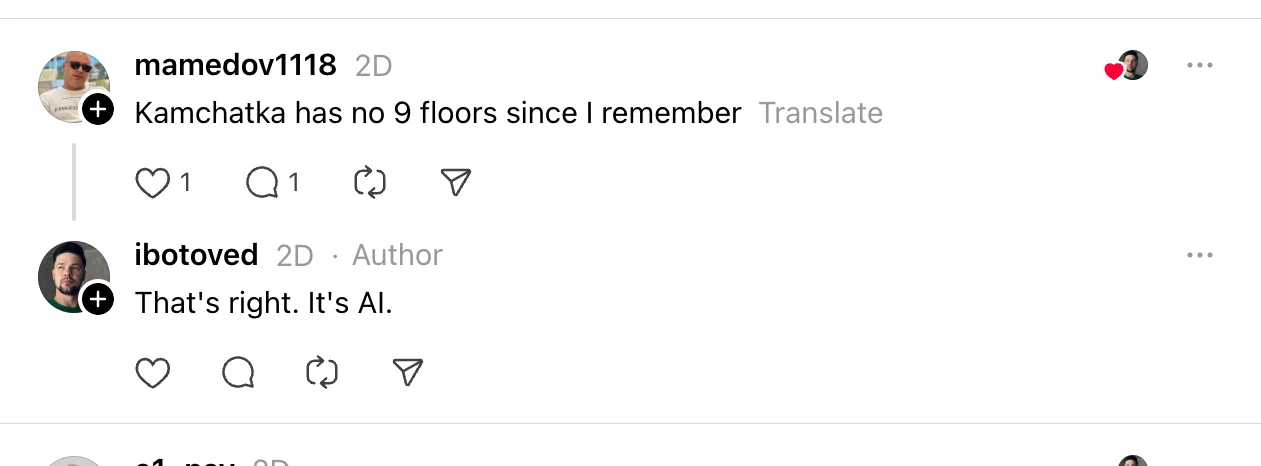Repost mamedov1118's comment

[370, 183]
